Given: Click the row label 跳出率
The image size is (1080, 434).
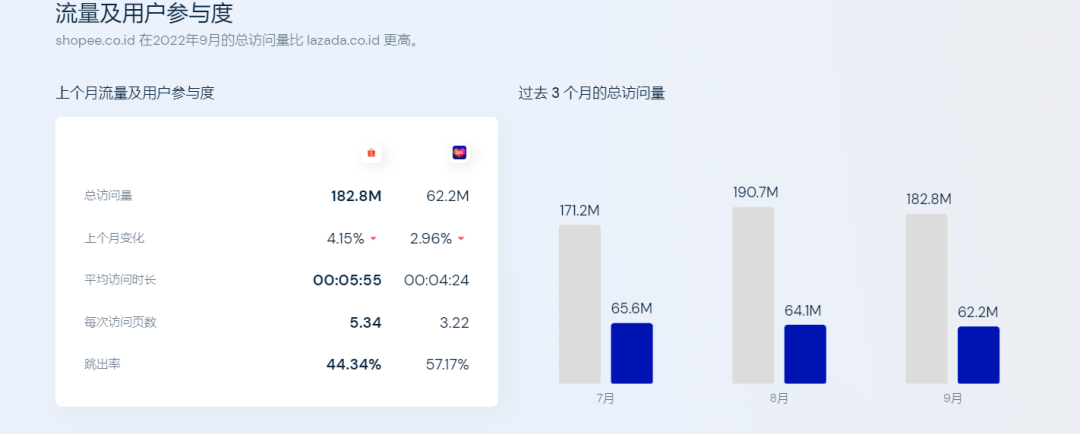Looking at the screenshot, I should [x=102, y=364].
